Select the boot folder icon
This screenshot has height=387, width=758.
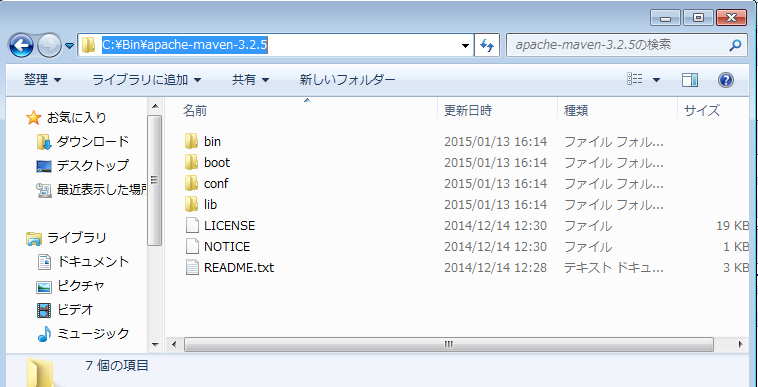191,162
